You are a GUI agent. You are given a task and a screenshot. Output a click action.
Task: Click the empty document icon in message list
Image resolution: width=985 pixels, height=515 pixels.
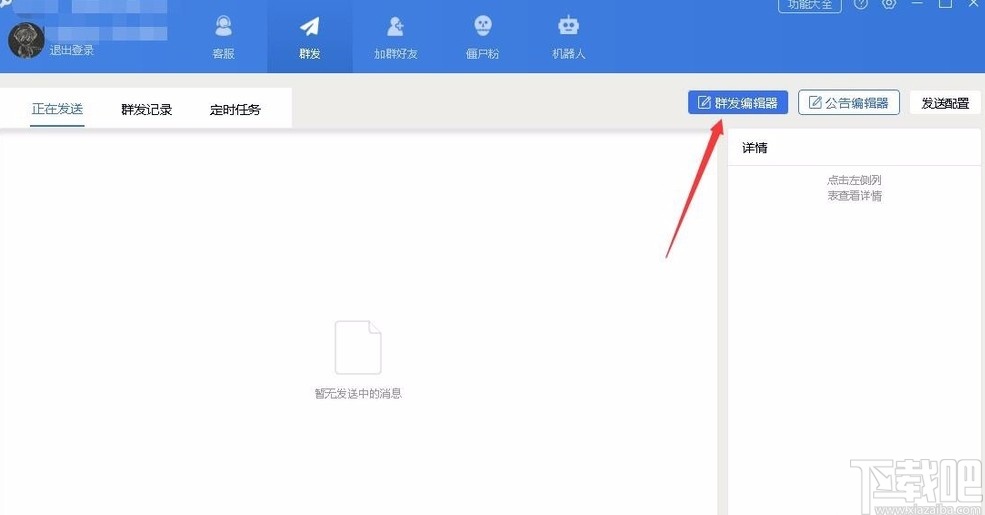pyautogui.click(x=357, y=347)
